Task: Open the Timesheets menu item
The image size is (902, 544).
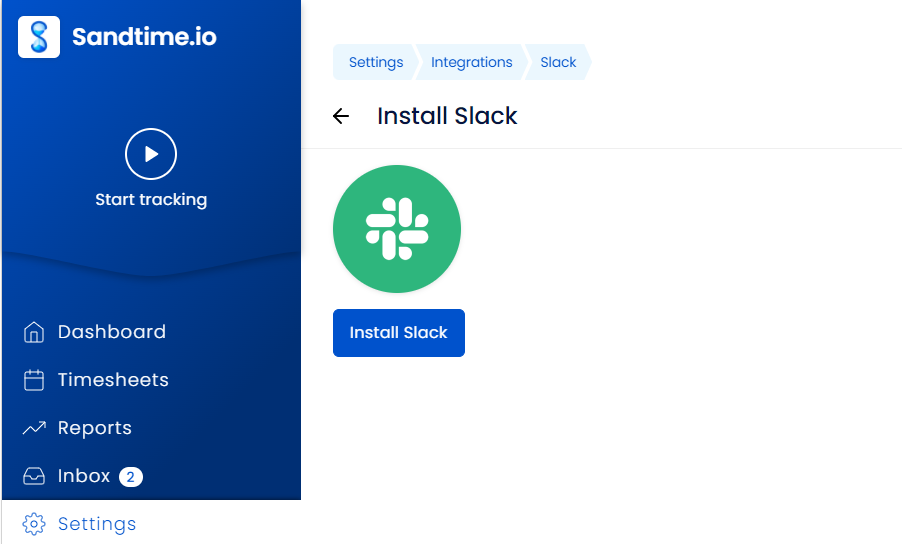Action: pos(113,380)
